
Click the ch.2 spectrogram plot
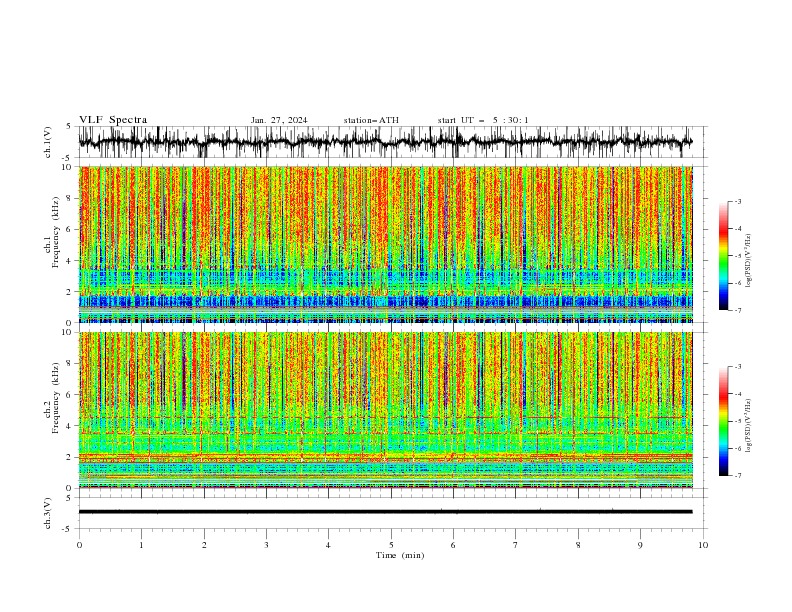386,410
